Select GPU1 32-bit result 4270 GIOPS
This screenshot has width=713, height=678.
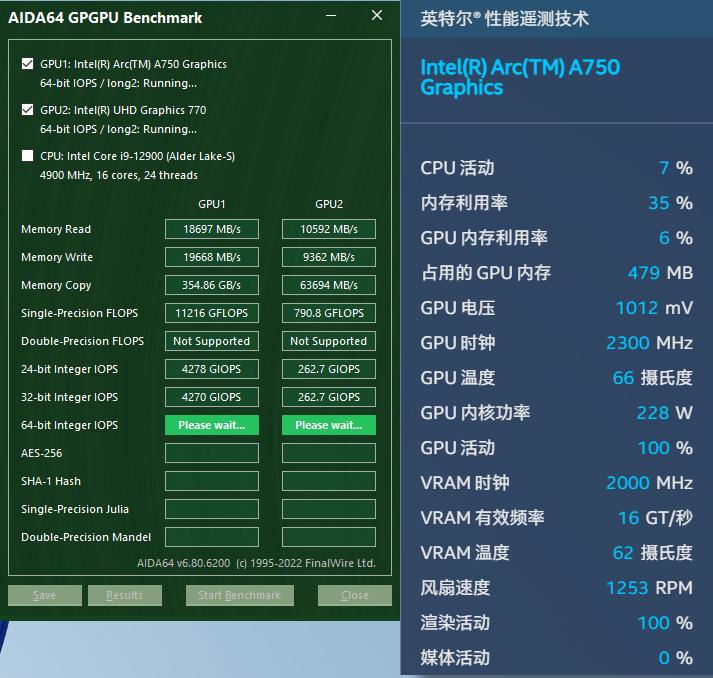click(212, 397)
